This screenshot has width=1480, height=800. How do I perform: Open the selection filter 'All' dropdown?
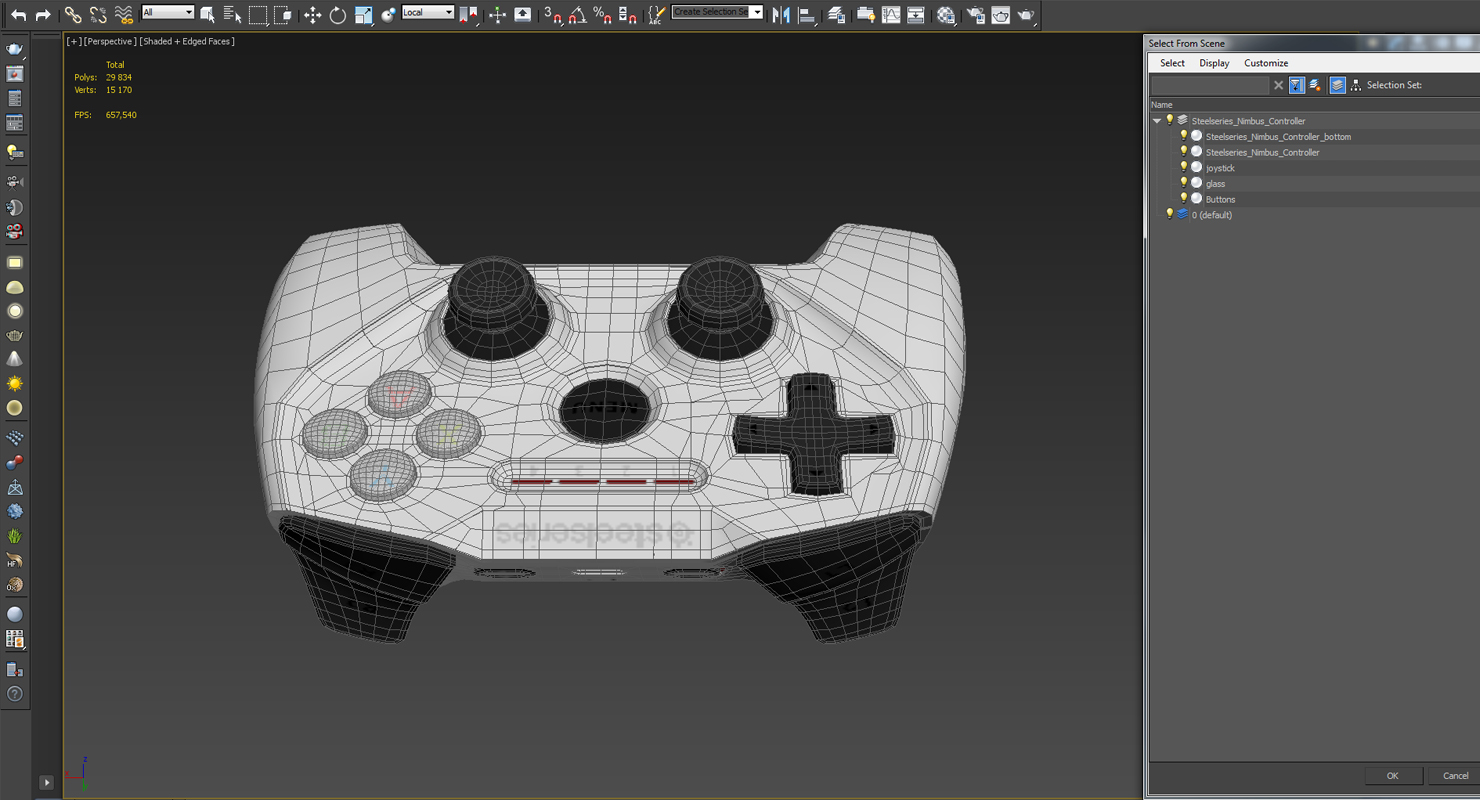168,13
